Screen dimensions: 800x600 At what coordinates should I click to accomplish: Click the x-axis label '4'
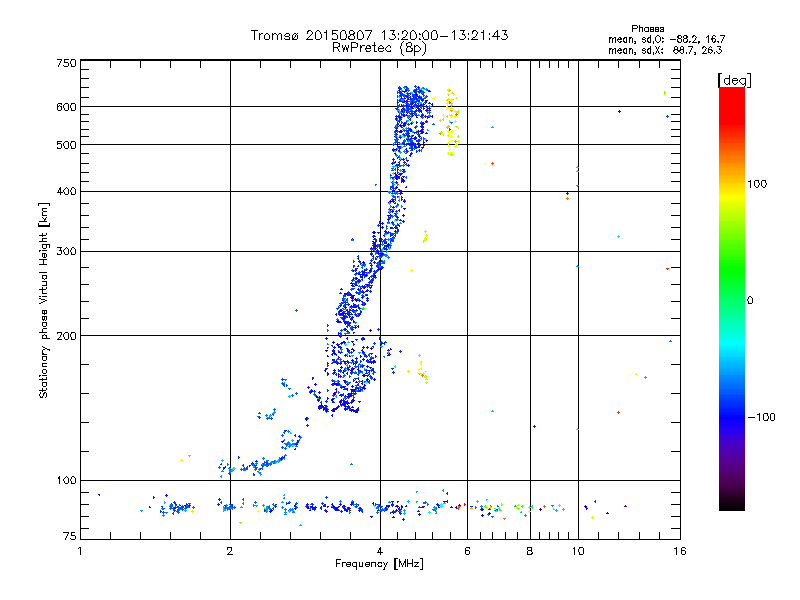tap(380, 551)
